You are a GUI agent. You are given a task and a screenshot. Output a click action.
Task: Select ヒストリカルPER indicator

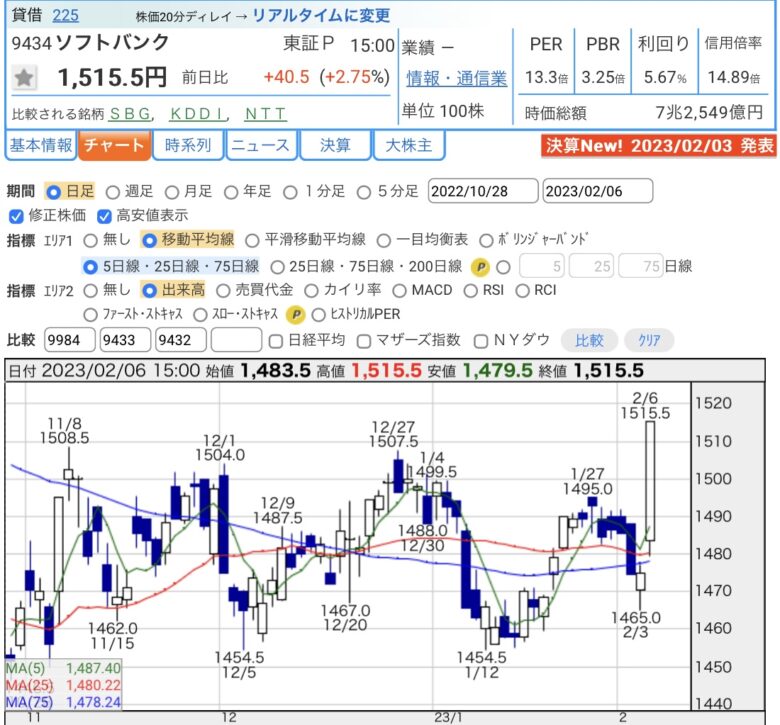point(318,314)
